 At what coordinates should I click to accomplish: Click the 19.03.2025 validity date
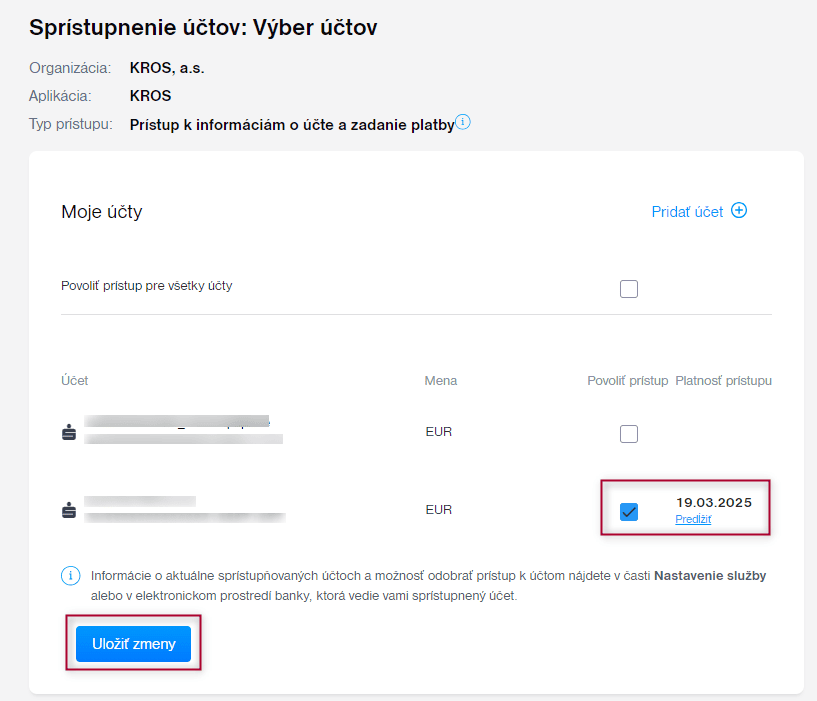coord(713,502)
